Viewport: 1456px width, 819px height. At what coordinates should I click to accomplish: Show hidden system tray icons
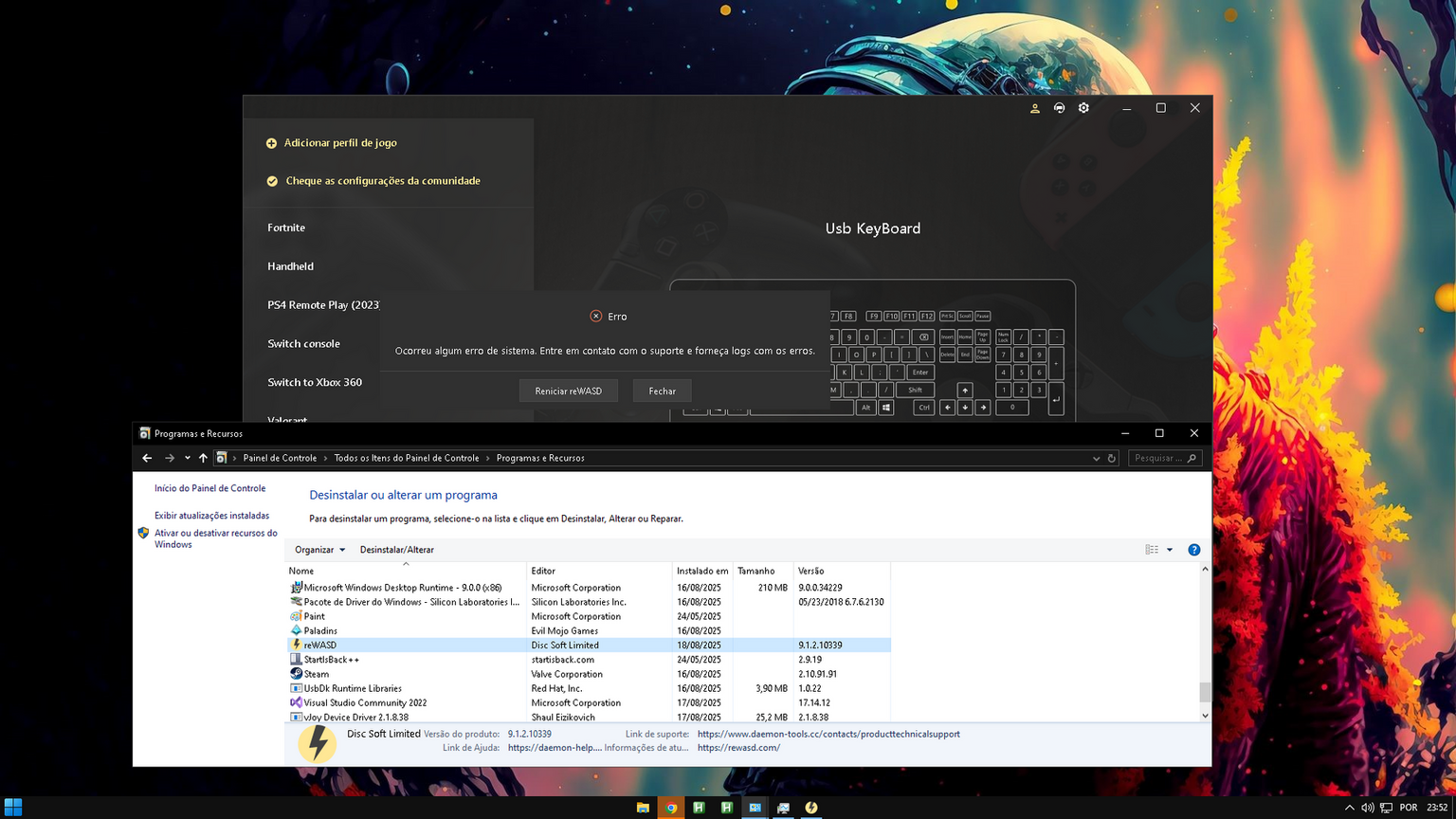click(1349, 808)
